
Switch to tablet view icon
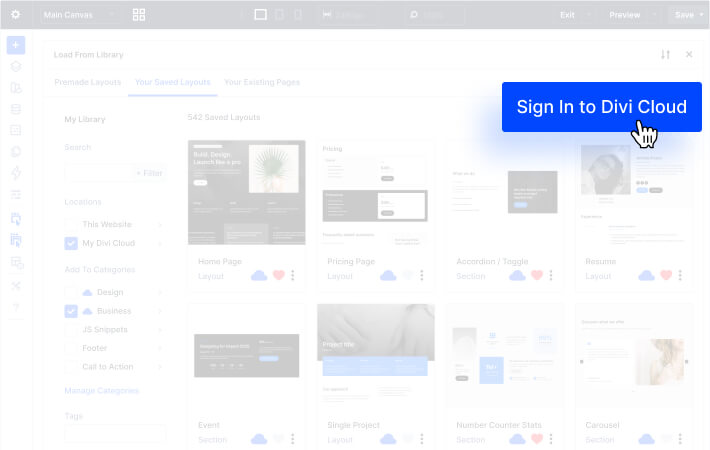[x=280, y=14]
